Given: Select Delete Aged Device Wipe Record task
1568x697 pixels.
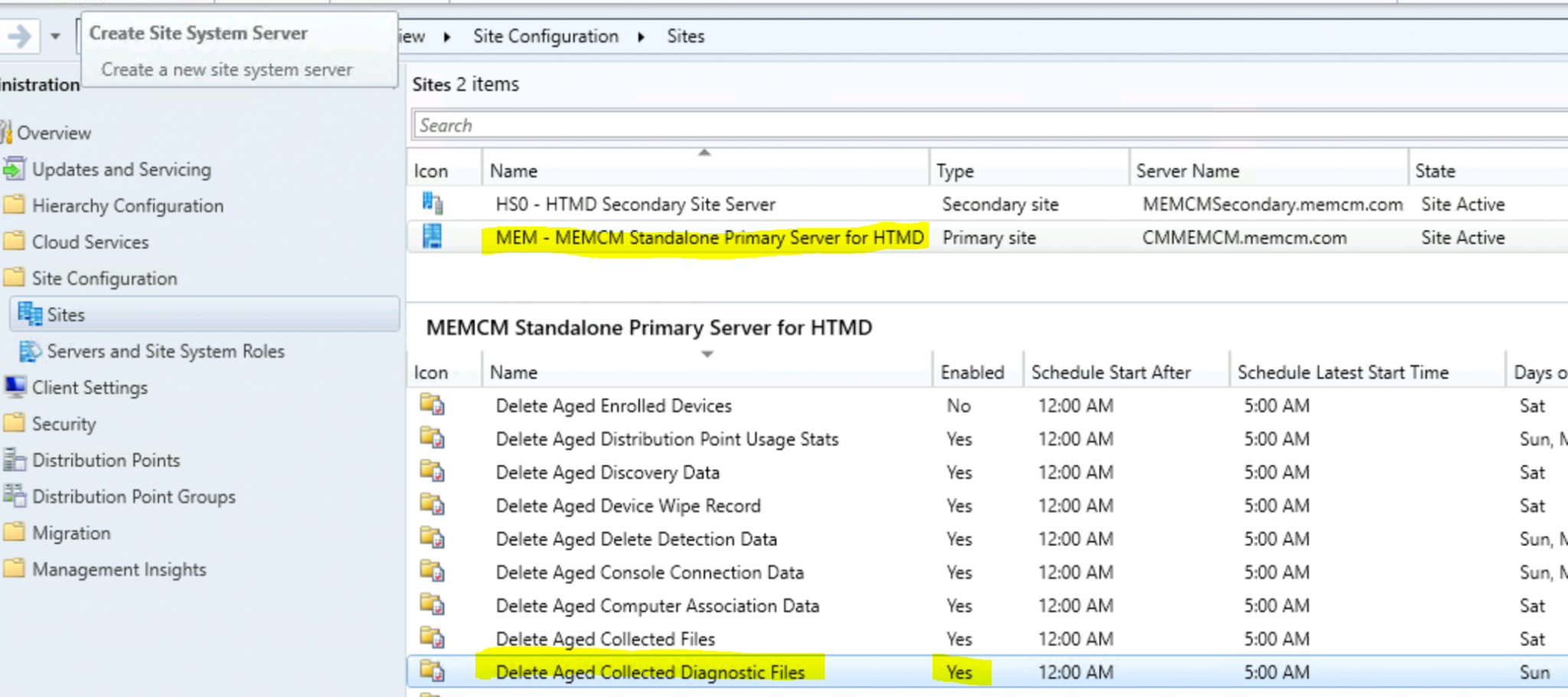Looking at the screenshot, I should pos(987,506).
